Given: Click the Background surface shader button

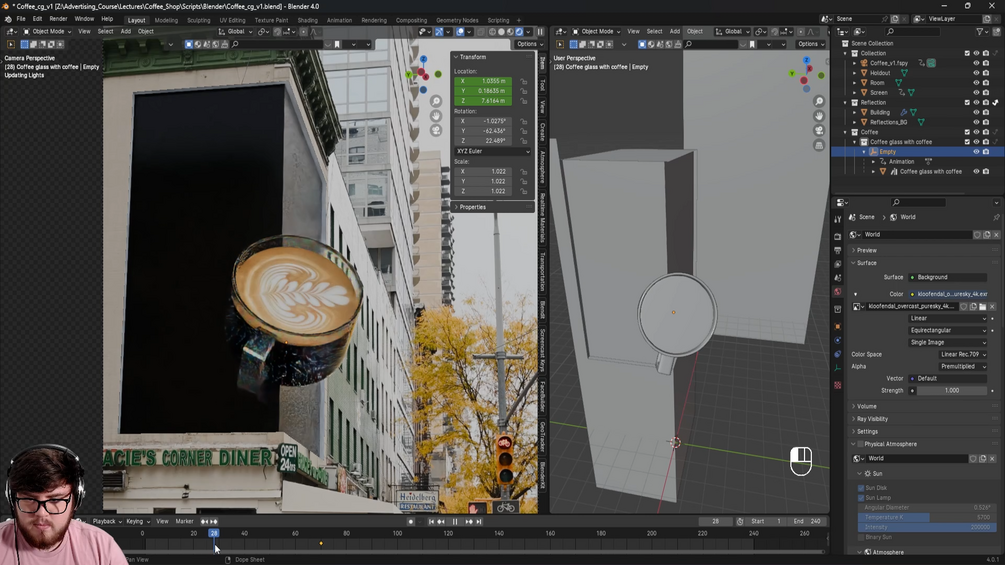Looking at the screenshot, I should click(x=948, y=277).
